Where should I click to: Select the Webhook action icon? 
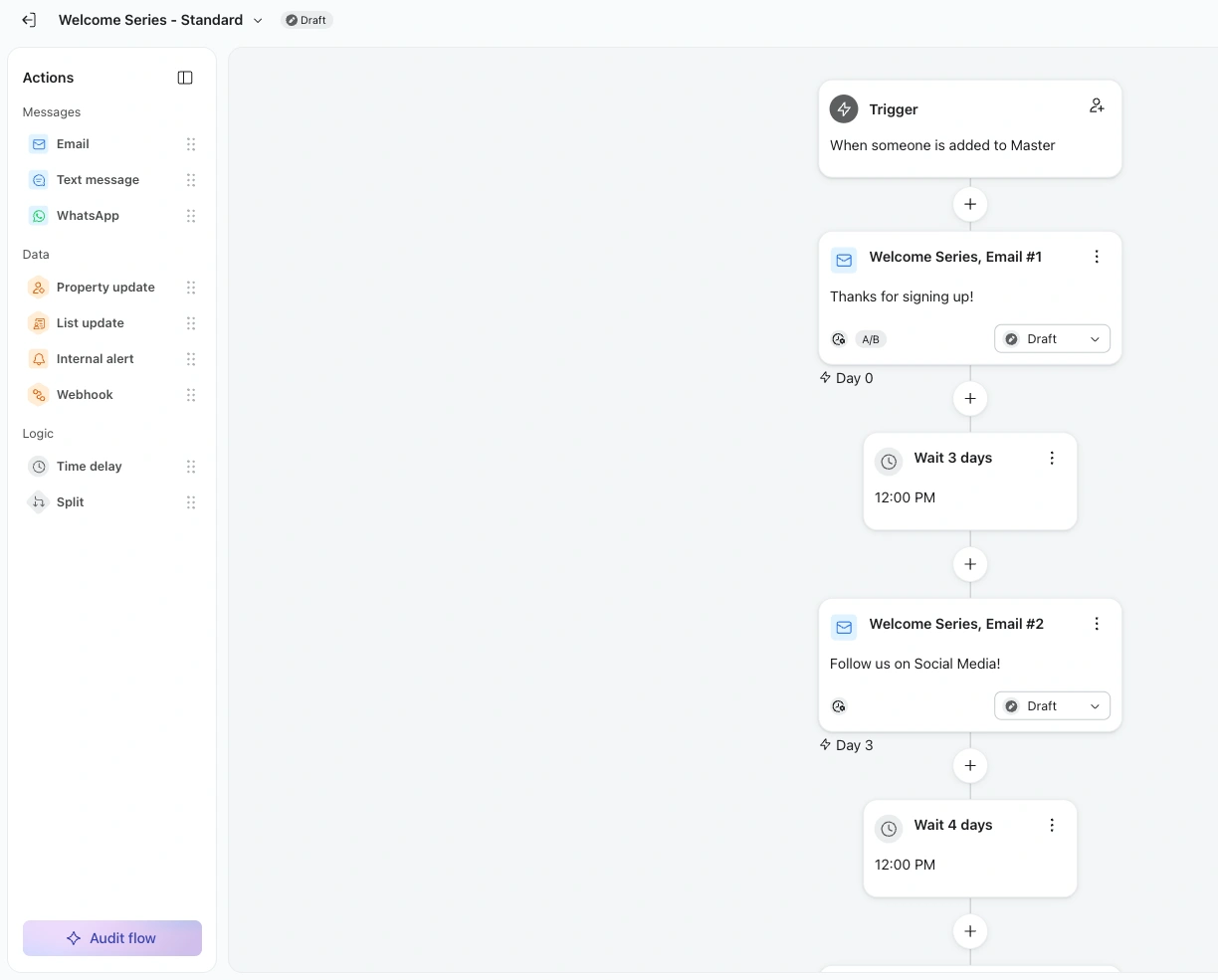[39, 395]
